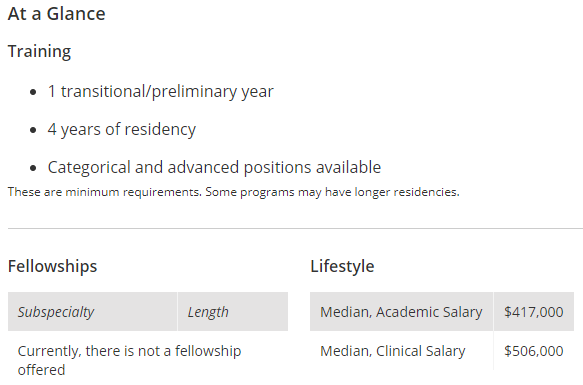Screen dimensions: 583x385
Task: Click the residency bullet point marker
Action: pos(33,130)
